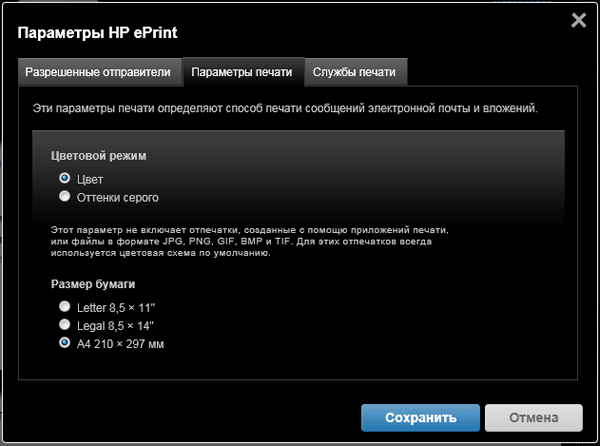600x446 pixels.
Task: Click the Размер бумаги section heading
Action: (x=95, y=284)
